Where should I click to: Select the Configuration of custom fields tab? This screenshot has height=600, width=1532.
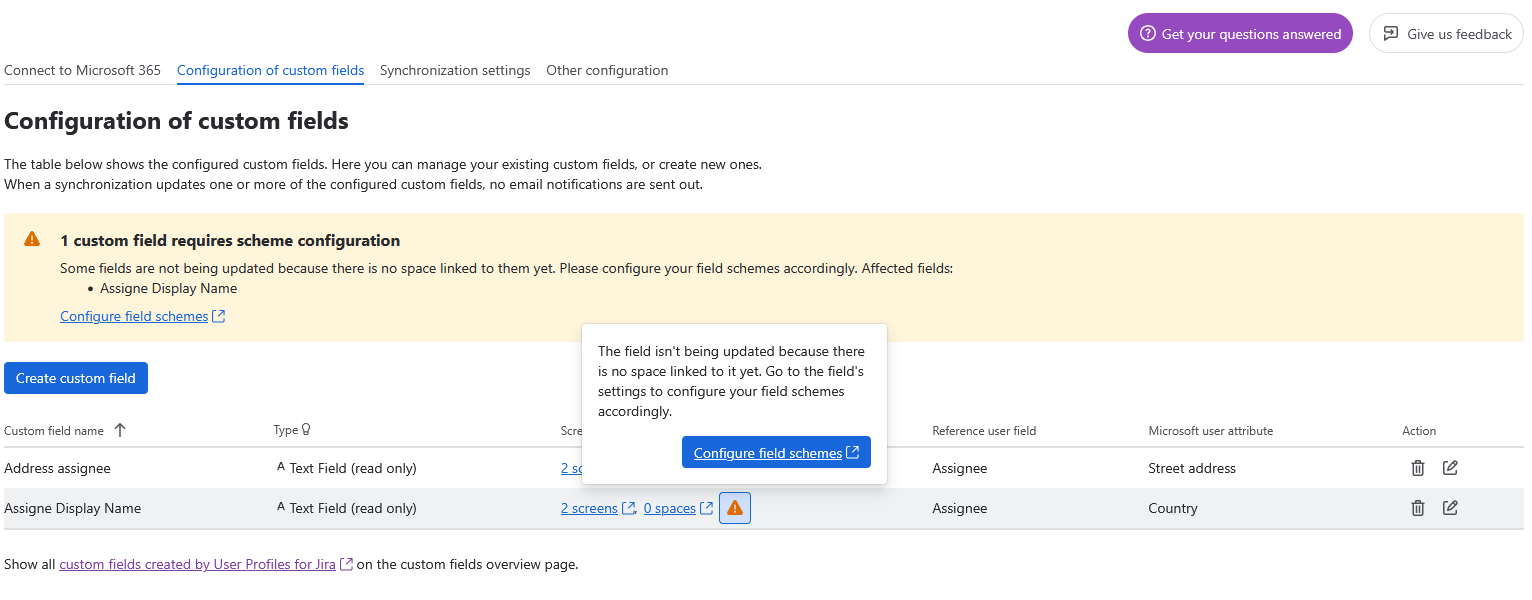(x=270, y=71)
